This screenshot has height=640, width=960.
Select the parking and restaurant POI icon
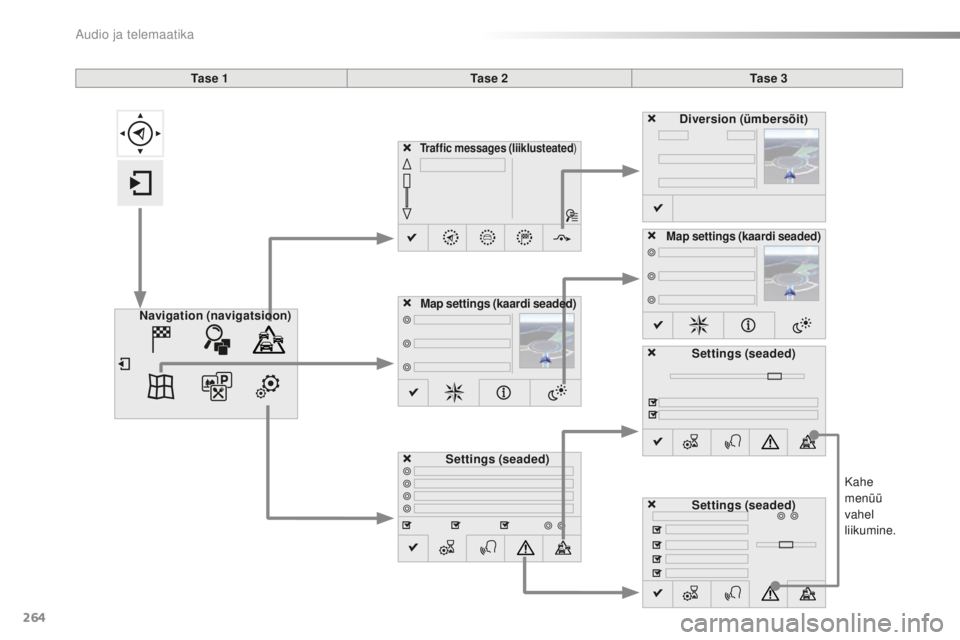[217, 386]
